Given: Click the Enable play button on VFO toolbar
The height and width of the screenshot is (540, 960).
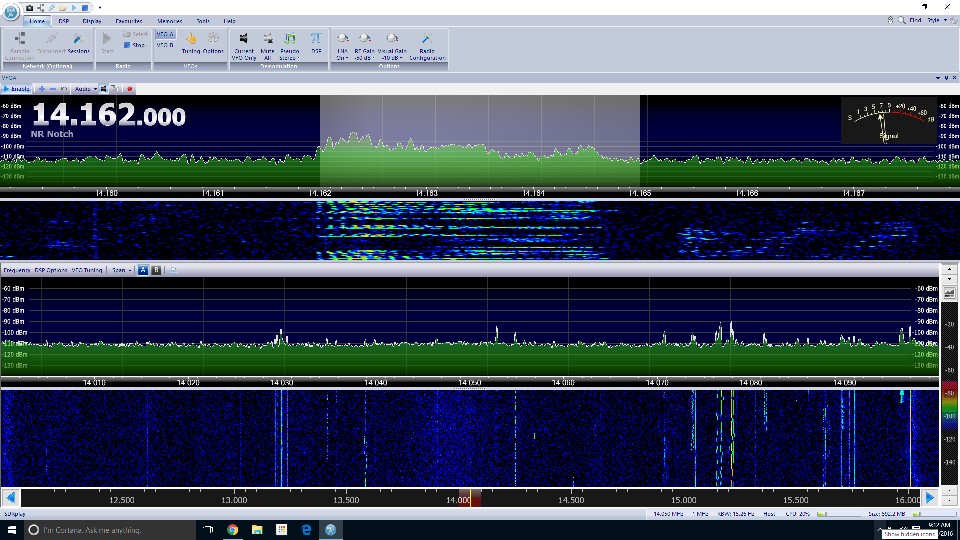Looking at the screenshot, I should pos(17,89).
